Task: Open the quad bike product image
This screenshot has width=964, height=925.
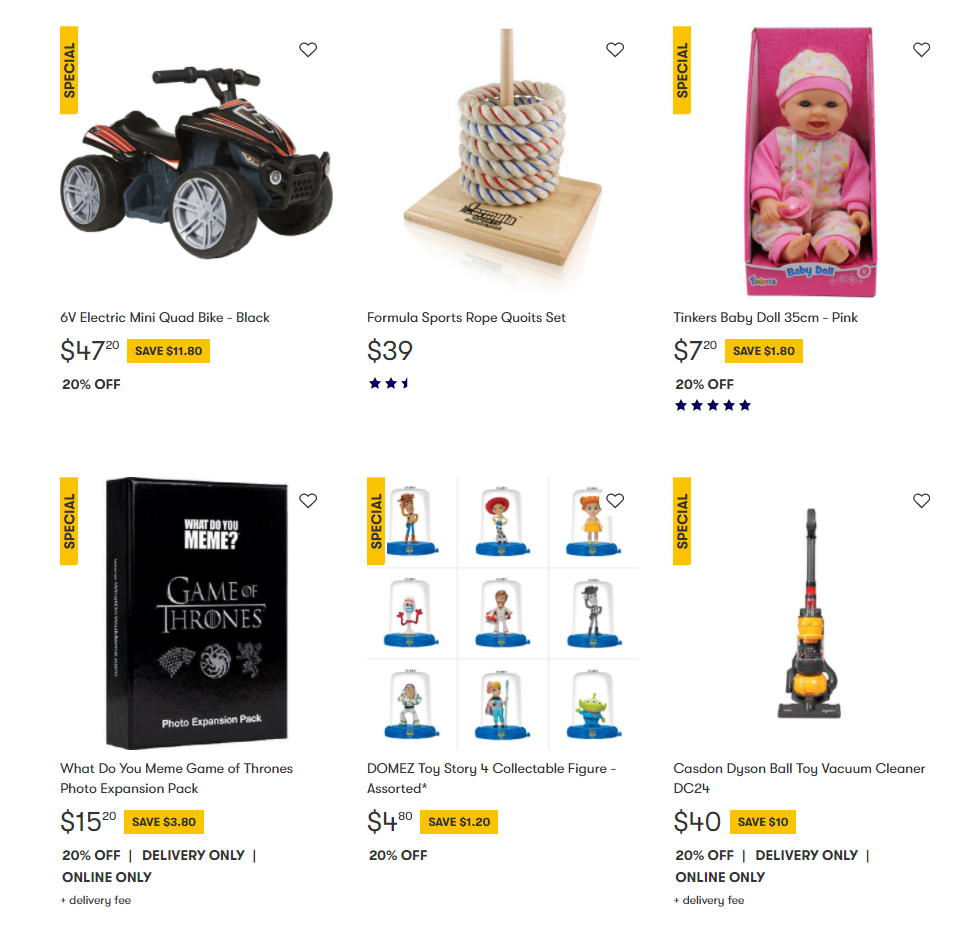Action: pos(196,162)
